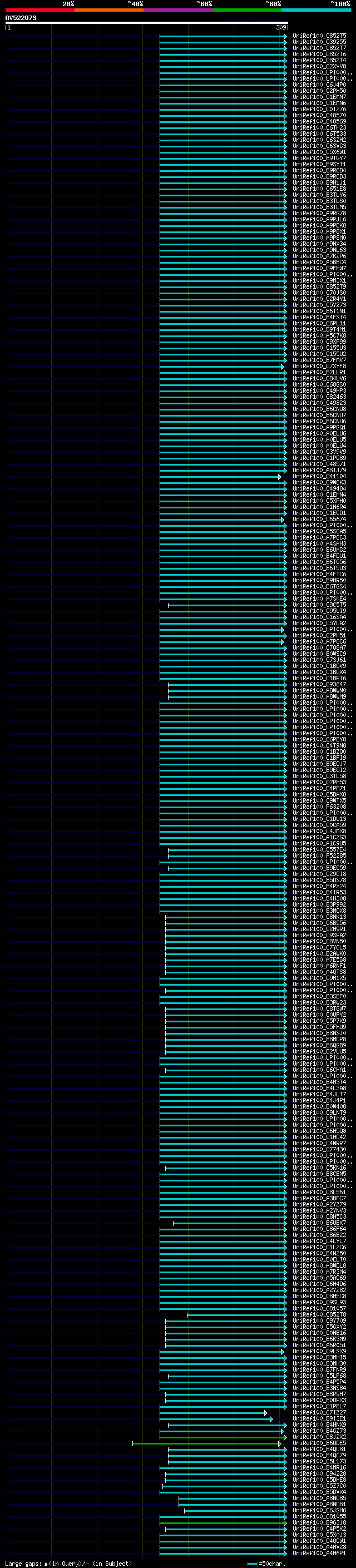
Task: Open hit UniRef100_Q84UV6
Action: click(319, 379)
